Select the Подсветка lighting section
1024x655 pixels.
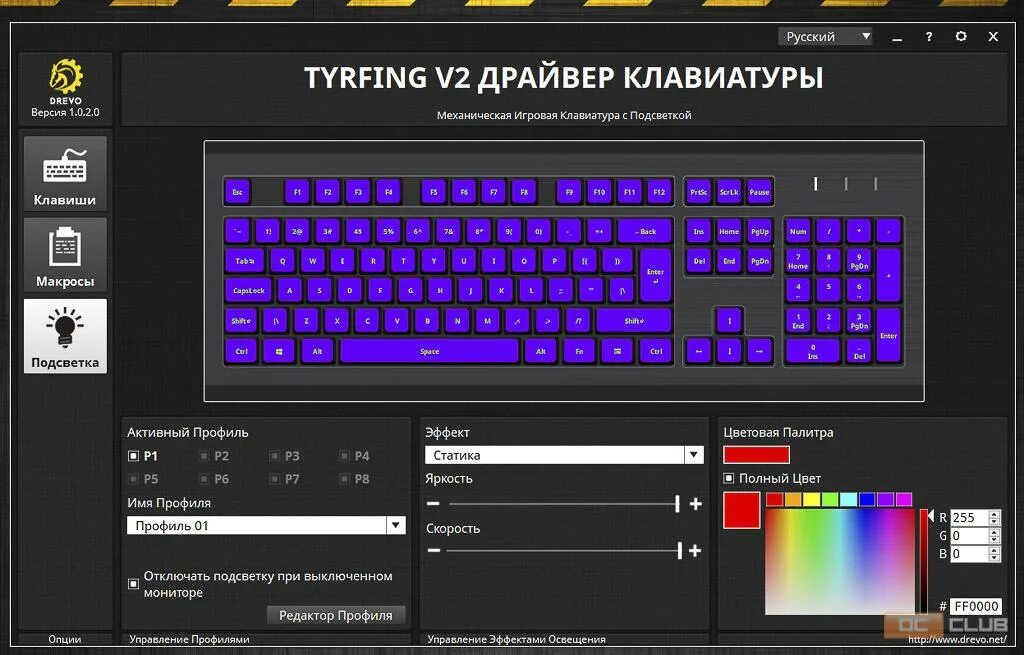pos(65,336)
